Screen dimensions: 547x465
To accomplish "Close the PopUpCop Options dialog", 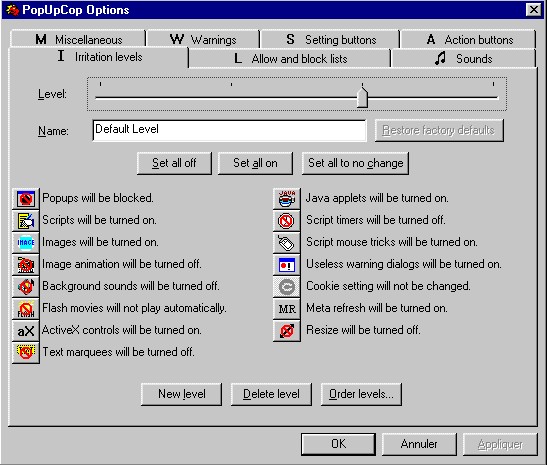I will point(533,9).
